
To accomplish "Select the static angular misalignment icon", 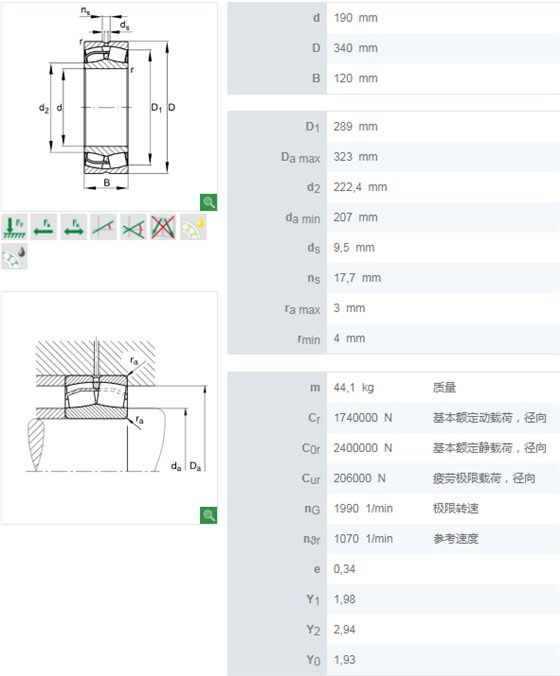I will [103, 227].
